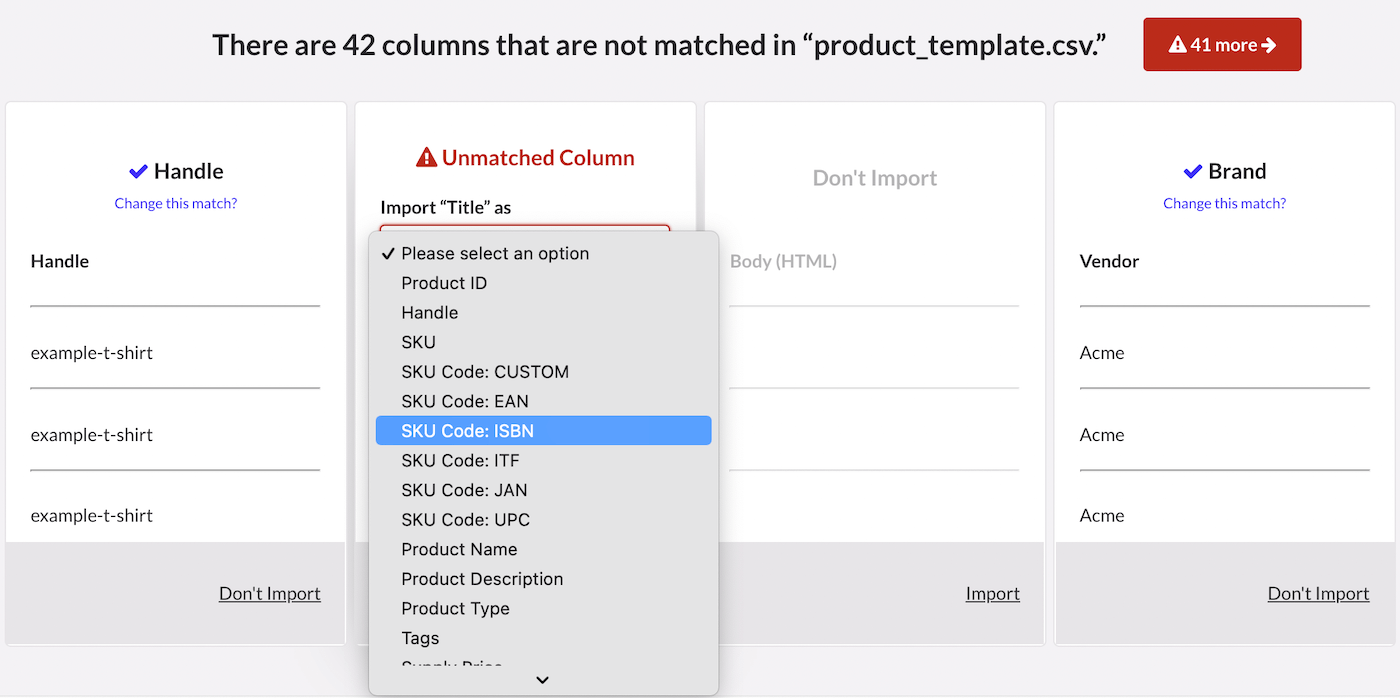Select 'Product ID' from the dropdown list
Viewport: 1400px width, 698px height.
coord(444,283)
